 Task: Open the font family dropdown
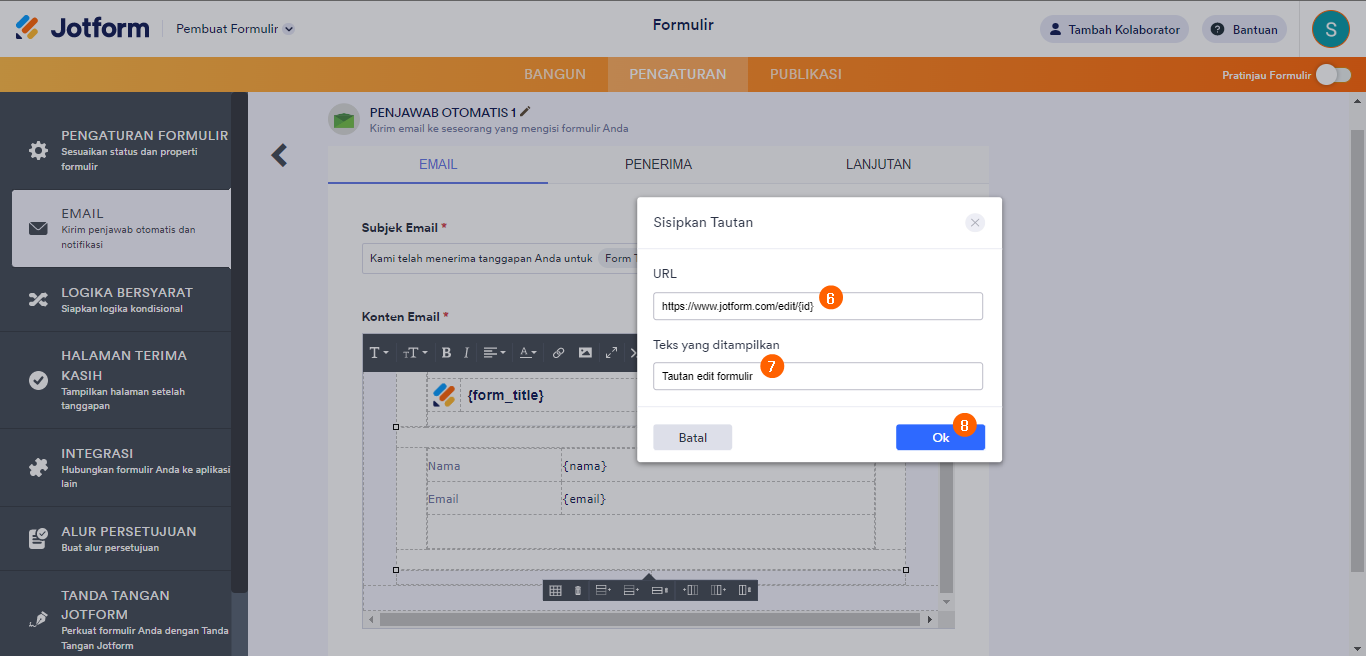tap(379, 353)
